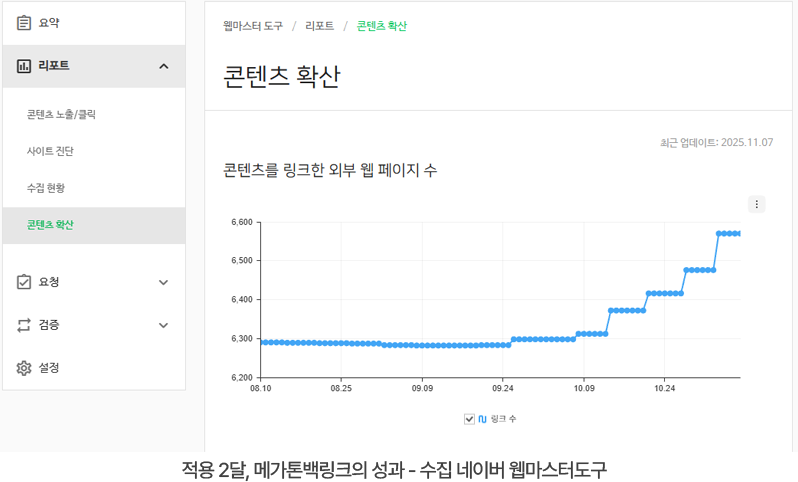The height and width of the screenshot is (482, 798).
Task: Open 콘텐츠 노출/클릭 report
Action: pos(61,115)
